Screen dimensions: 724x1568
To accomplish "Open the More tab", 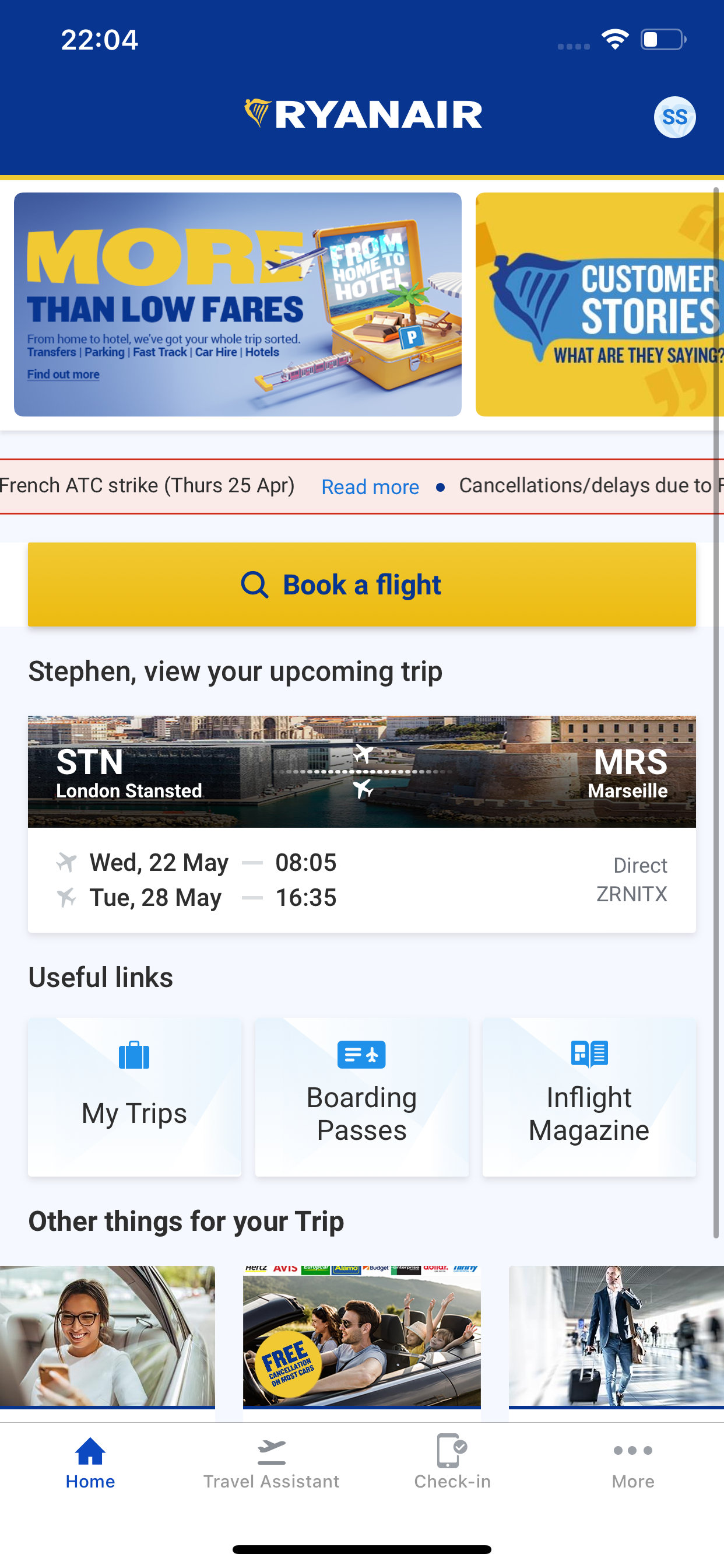I will pos(633,1462).
